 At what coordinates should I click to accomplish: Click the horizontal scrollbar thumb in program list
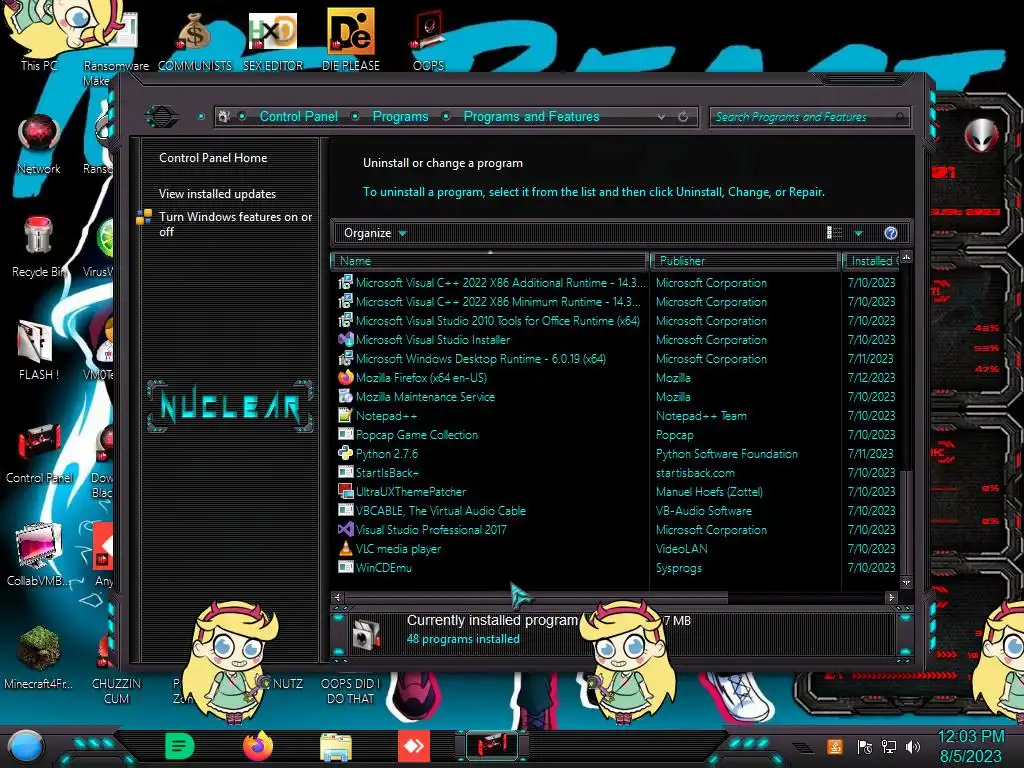click(536, 597)
